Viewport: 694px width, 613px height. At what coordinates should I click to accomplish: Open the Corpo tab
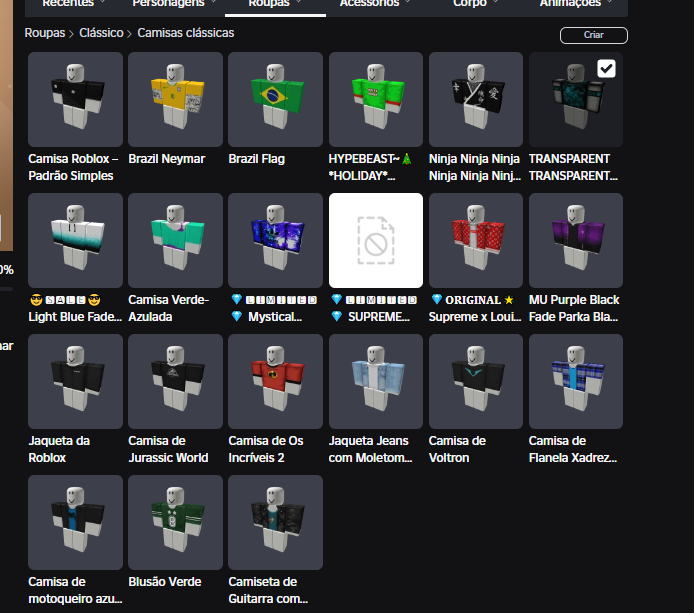click(x=476, y=4)
